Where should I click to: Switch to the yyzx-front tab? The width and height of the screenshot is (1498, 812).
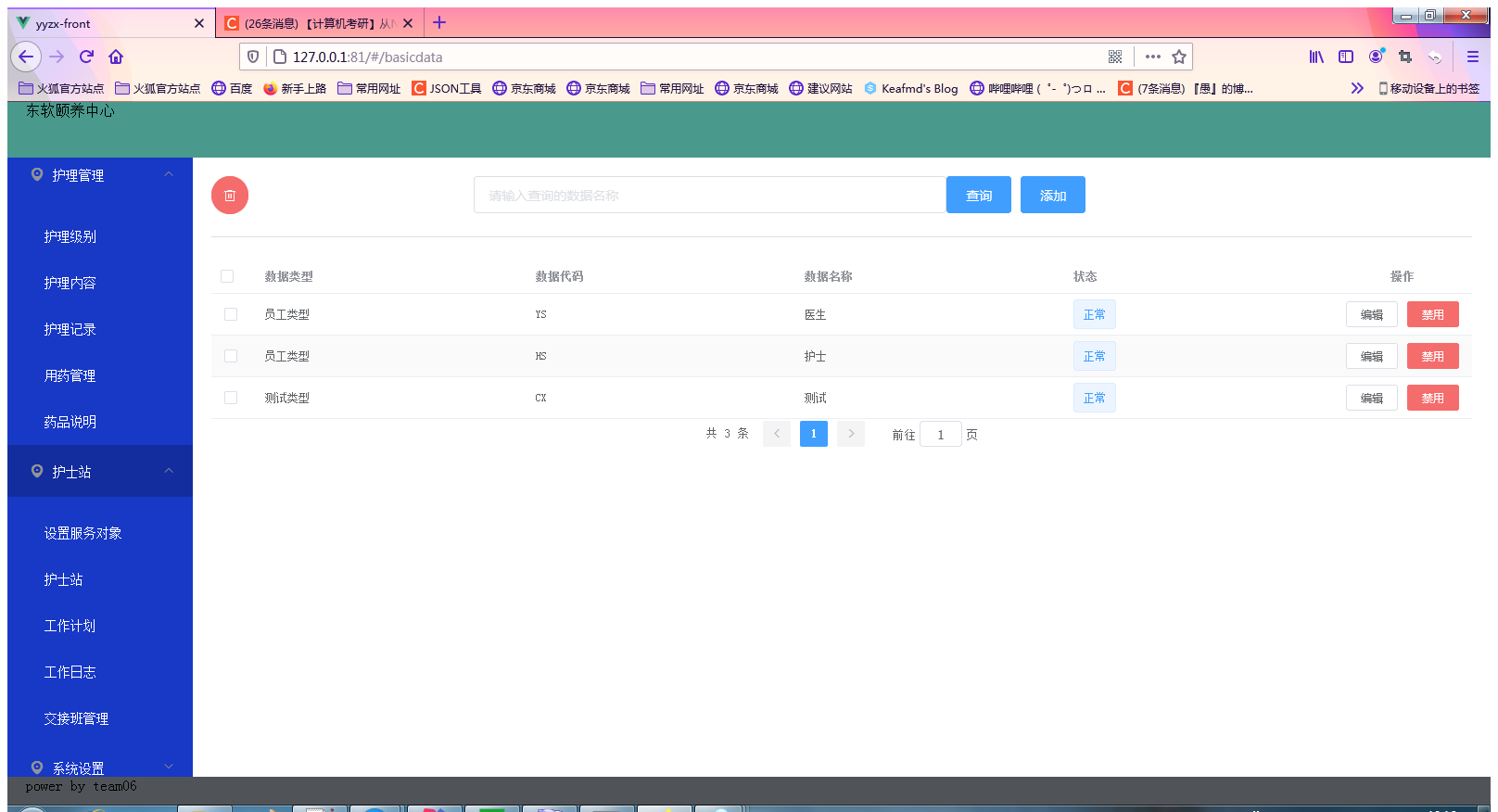111,23
